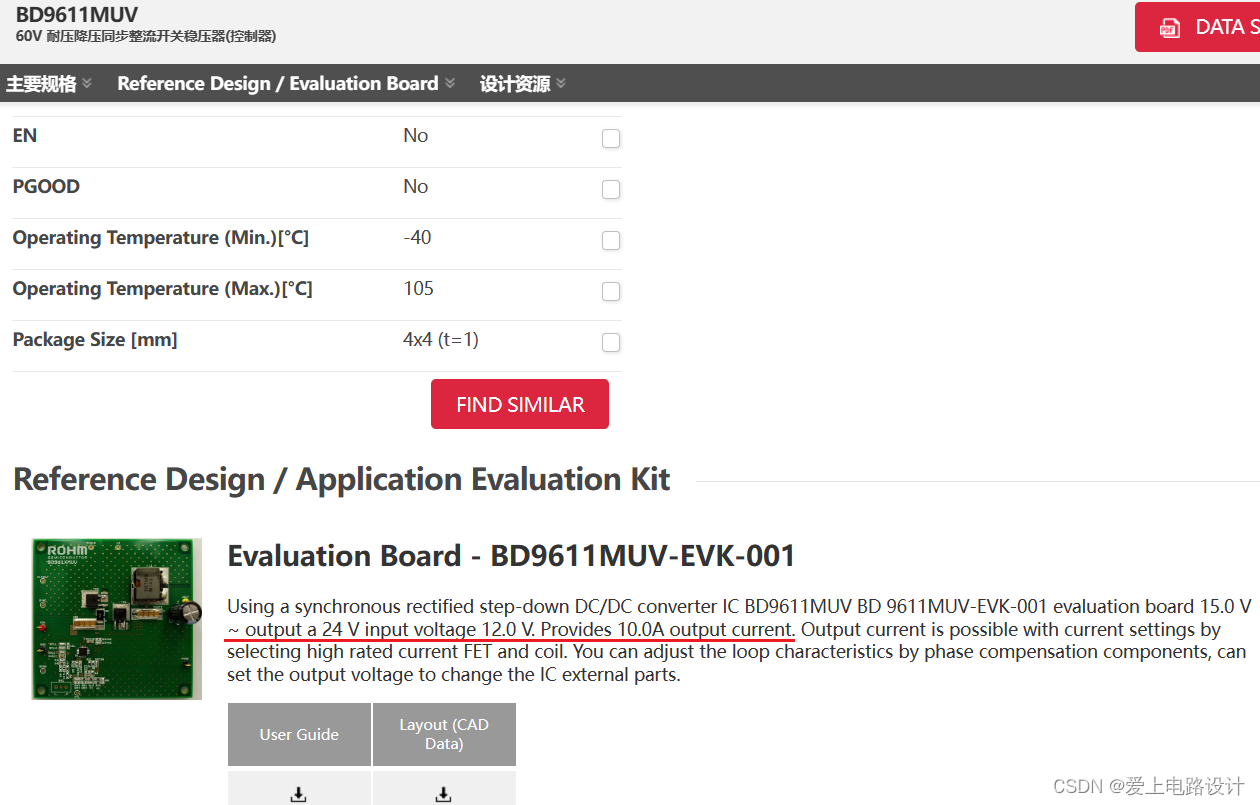Download the User Guide file
1260x805 pixels.
[x=299, y=794]
